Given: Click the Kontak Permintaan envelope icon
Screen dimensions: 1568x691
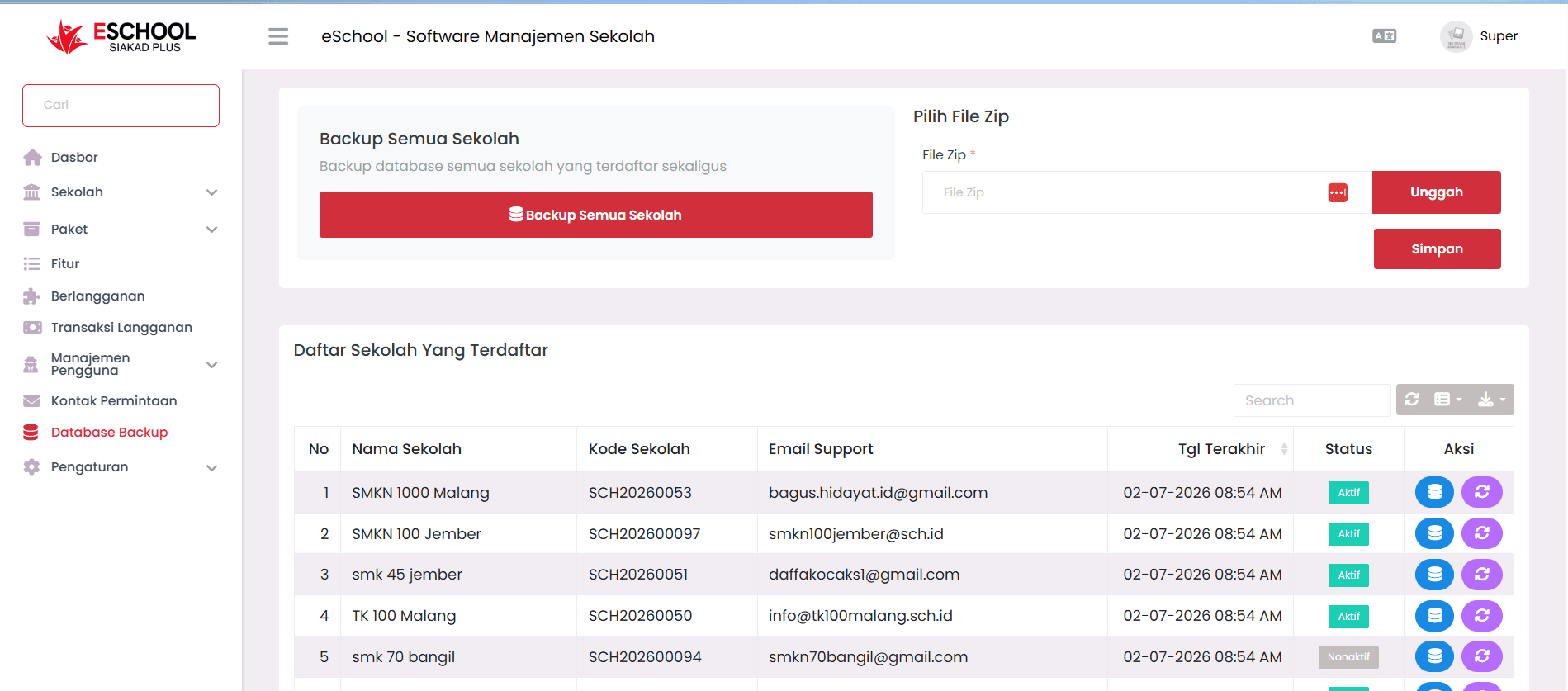Looking at the screenshot, I should 32,401.
